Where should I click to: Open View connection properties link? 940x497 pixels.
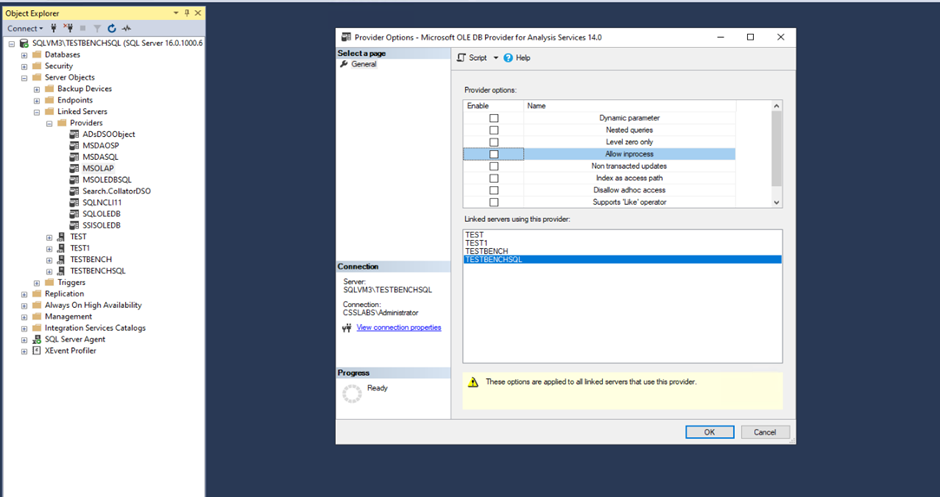point(399,327)
